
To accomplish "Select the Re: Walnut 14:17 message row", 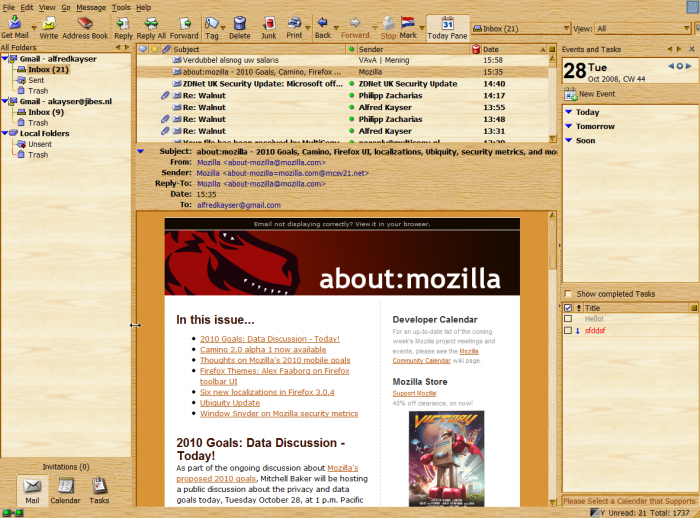I will pos(342,96).
